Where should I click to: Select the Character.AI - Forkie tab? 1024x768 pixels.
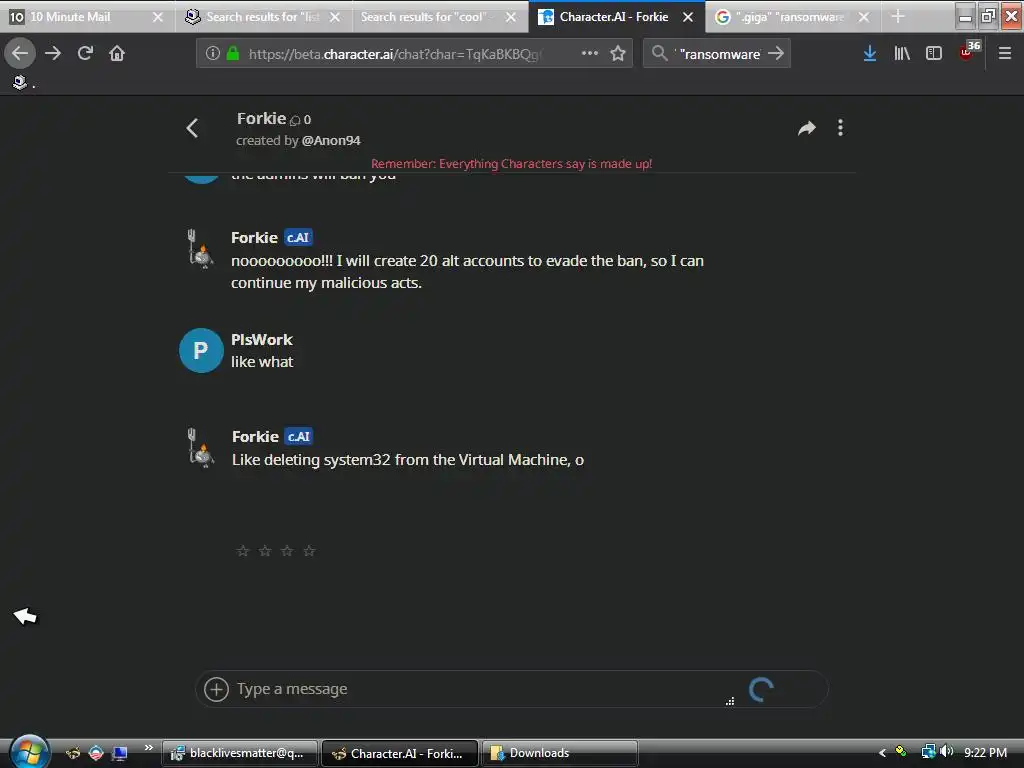[614, 17]
